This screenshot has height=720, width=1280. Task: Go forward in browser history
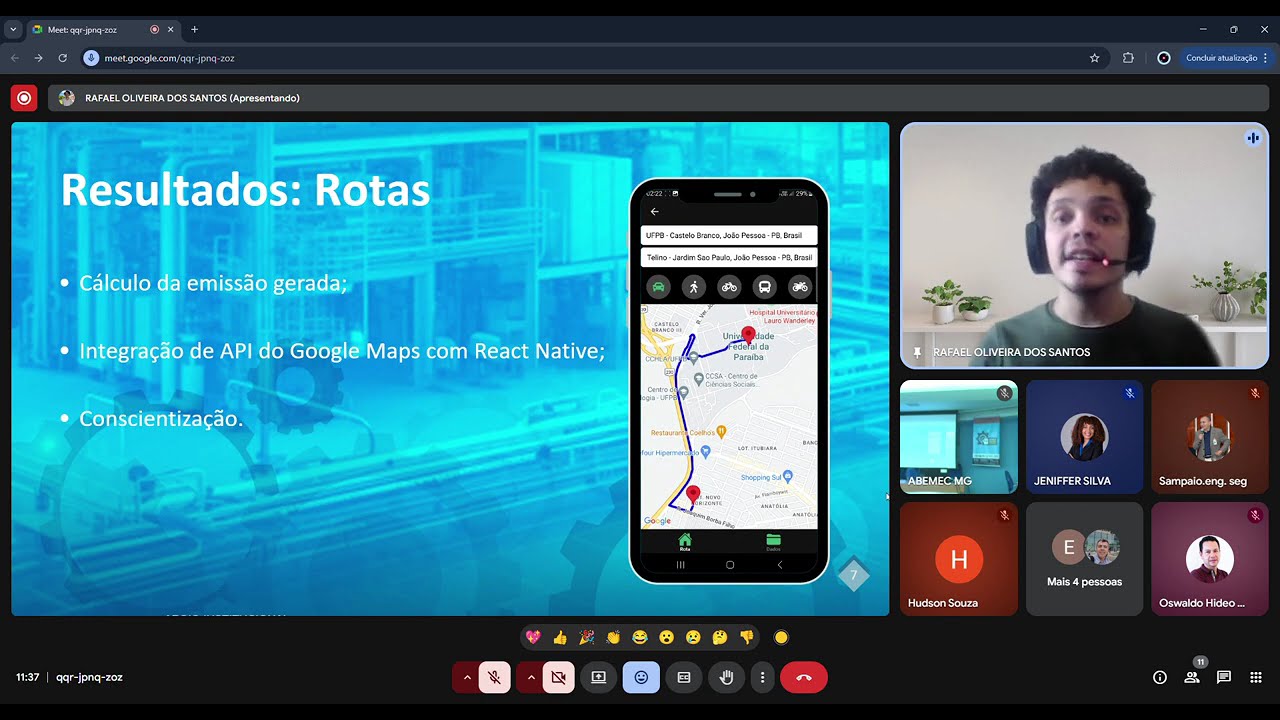(x=38, y=58)
